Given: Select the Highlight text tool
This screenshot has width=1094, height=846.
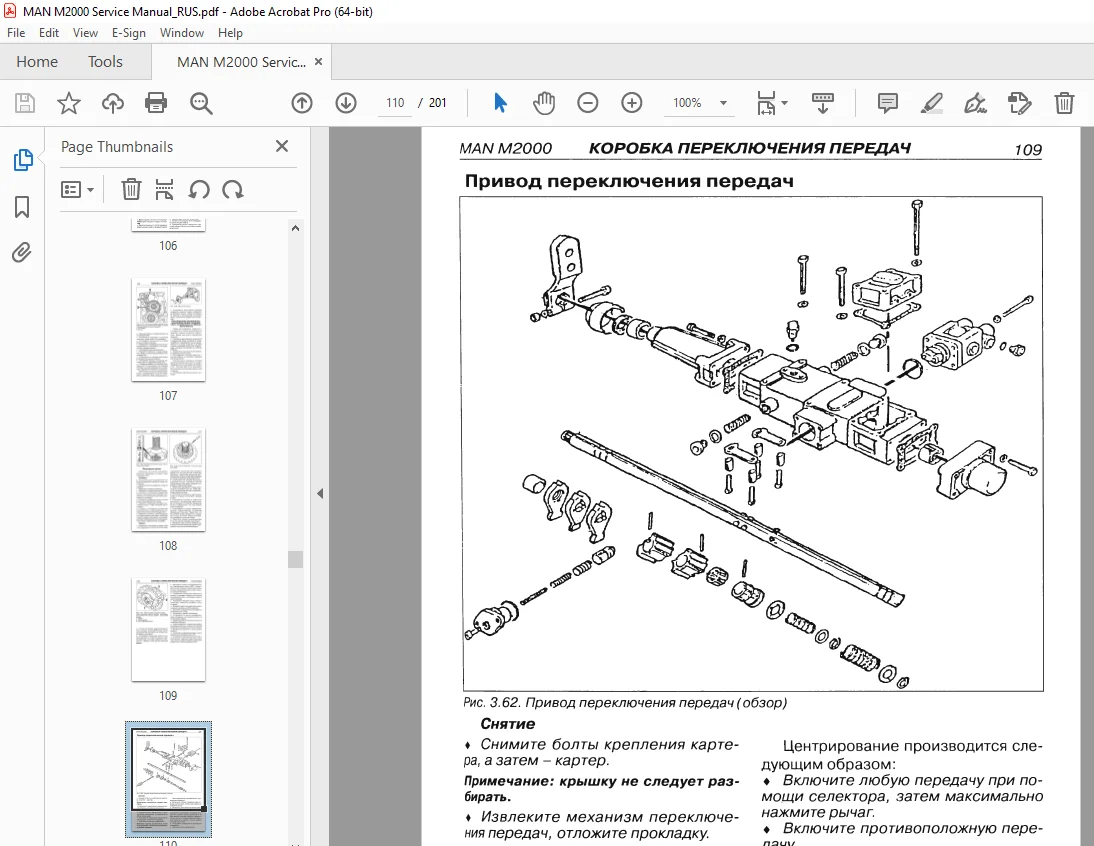Looking at the screenshot, I should coord(931,103).
